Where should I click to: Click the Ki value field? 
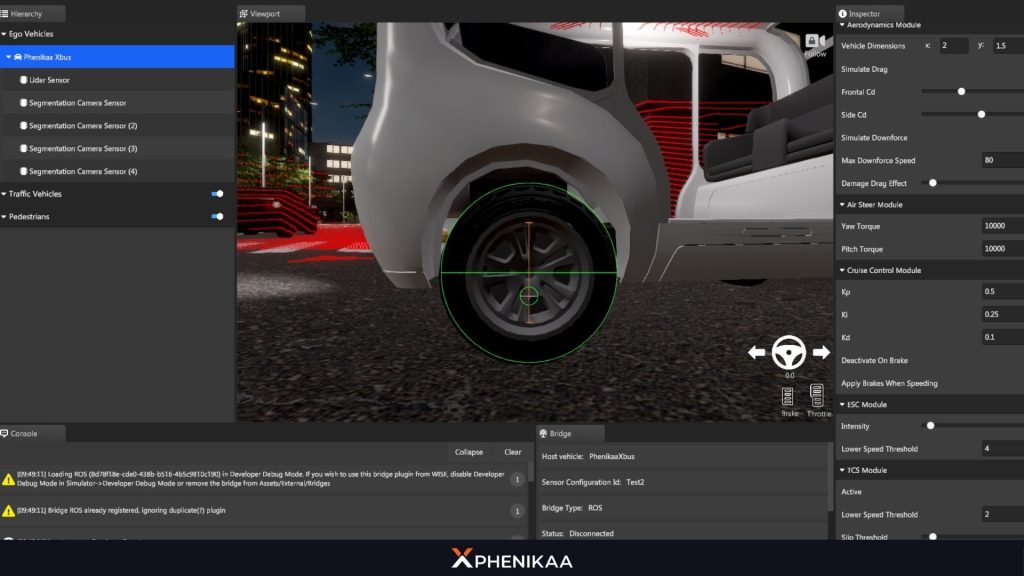(1002, 314)
